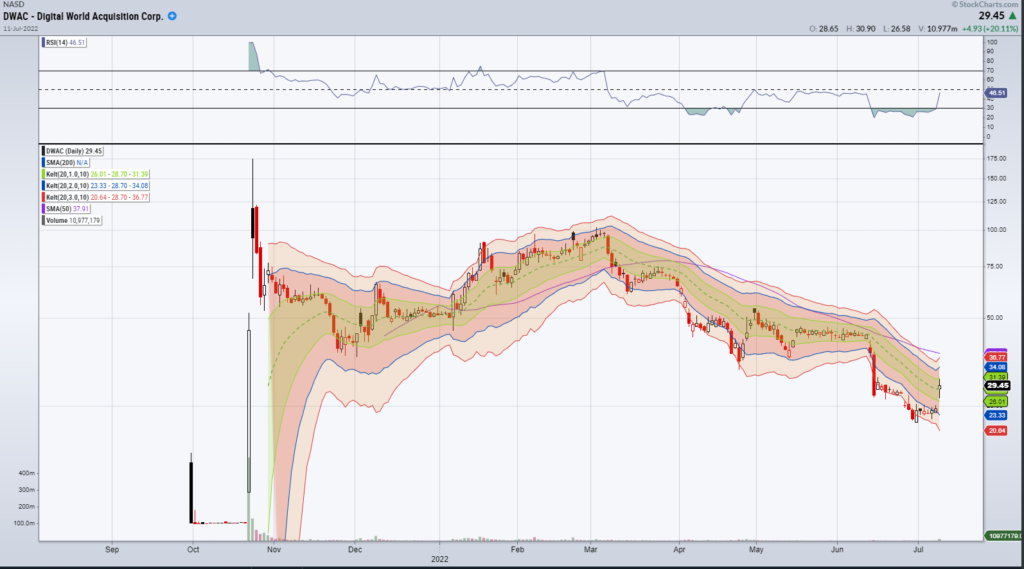Click the Oct label on the time axis

tap(193, 549)
